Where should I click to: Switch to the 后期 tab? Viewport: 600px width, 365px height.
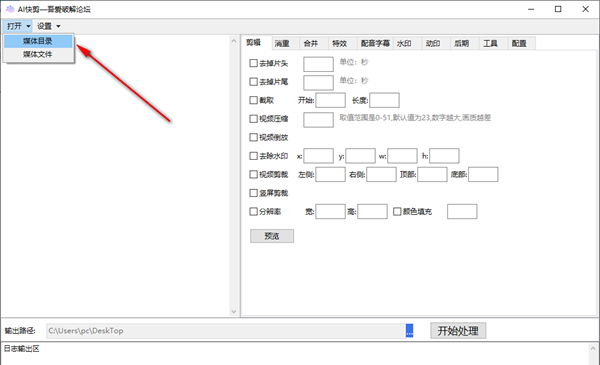(461, 44)
